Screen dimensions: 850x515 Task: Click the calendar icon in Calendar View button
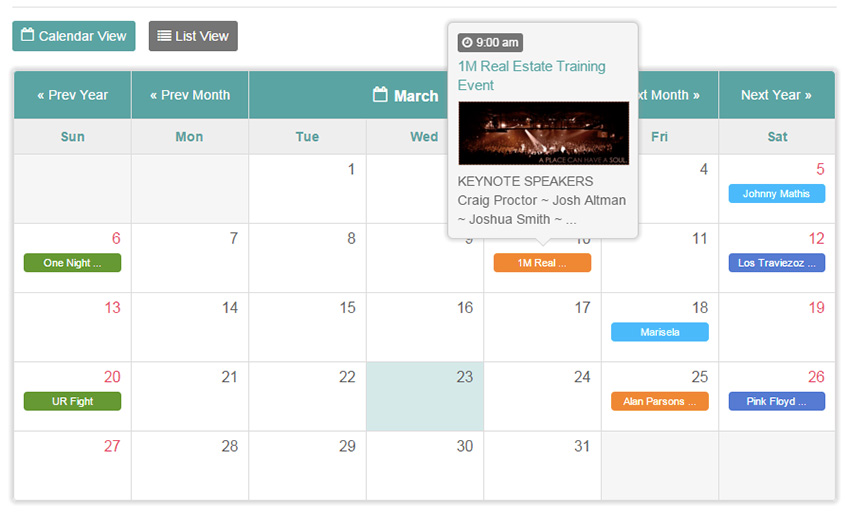[x=28, y=35]
